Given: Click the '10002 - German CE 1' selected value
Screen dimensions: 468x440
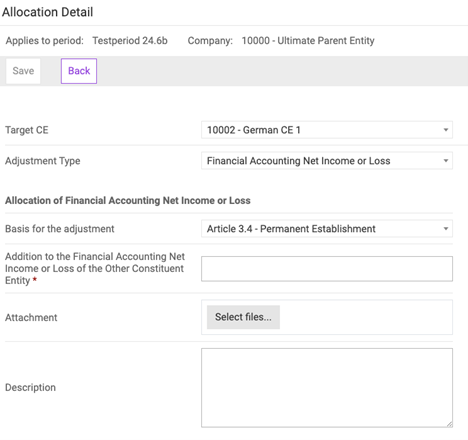Looking at the screenshot, I should click(x=254, y=130).
